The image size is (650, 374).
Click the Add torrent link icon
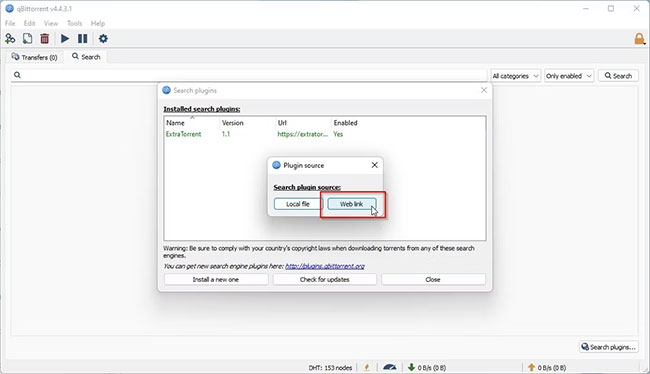pyautogui.click(x=10, y=39)
